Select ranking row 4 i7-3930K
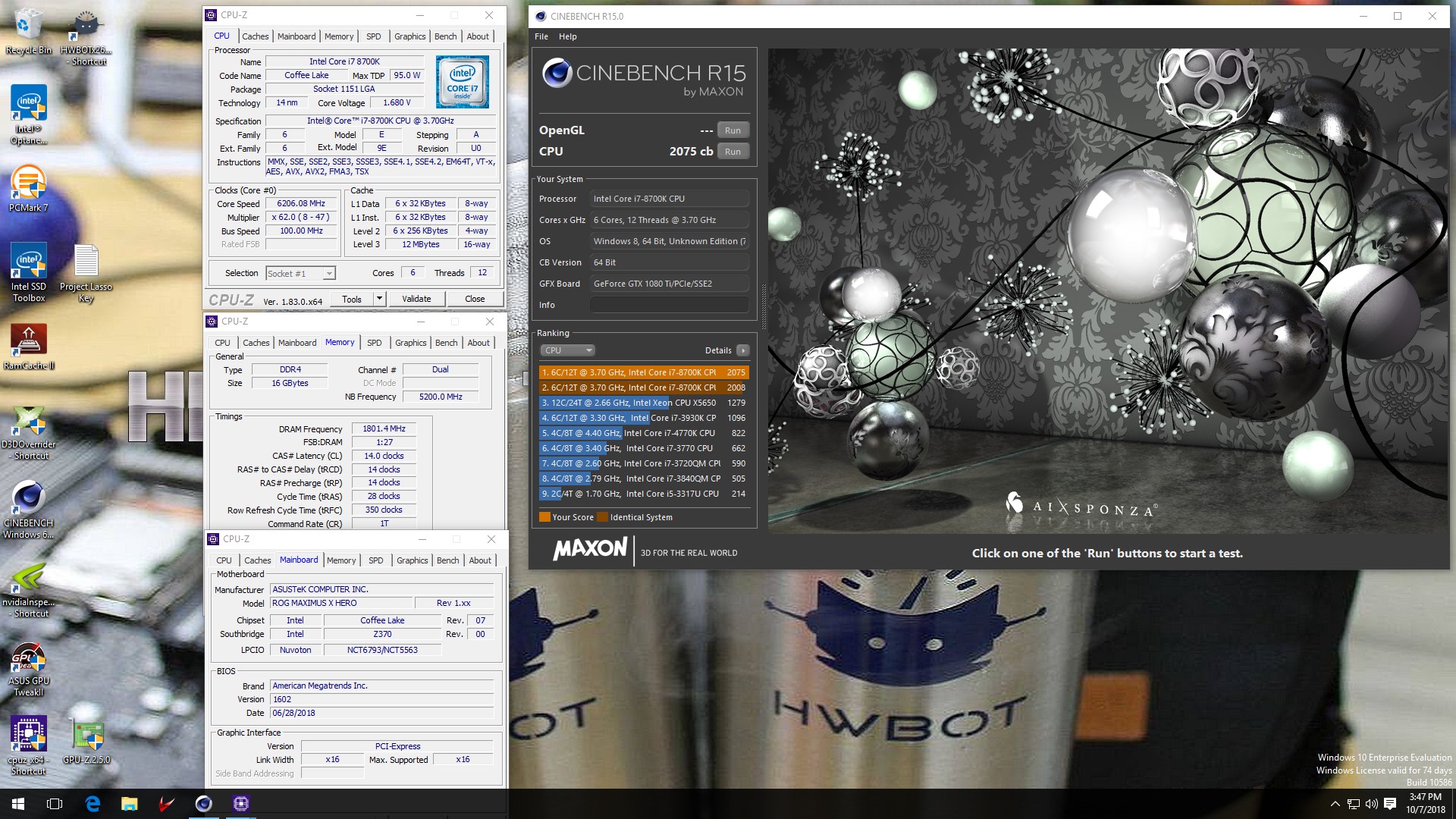This screenshot has height=819, width=1456. click(x=644, y=418)
